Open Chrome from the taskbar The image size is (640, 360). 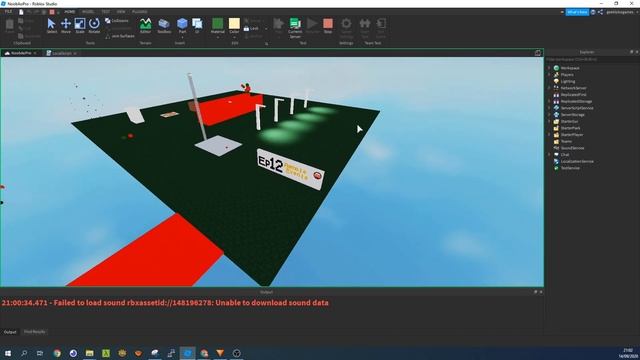(x=57, y=353)
